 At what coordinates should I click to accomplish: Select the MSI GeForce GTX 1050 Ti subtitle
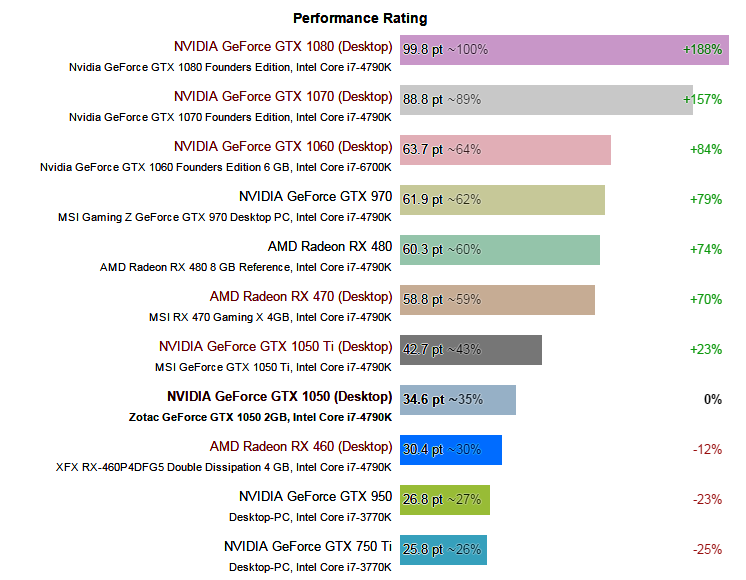[x=274, y=367]
